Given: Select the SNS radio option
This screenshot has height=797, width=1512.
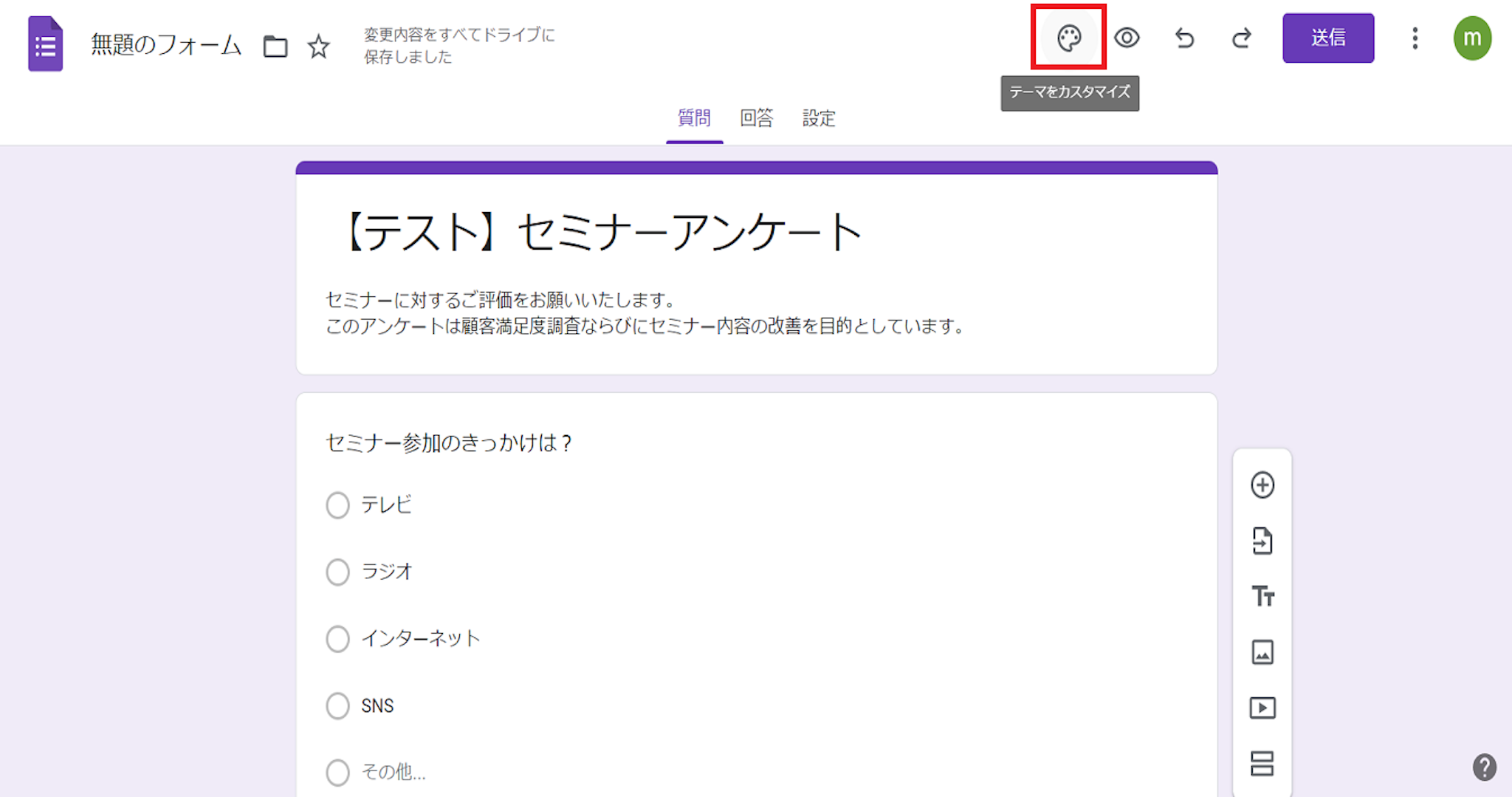Looking at the screenshot, I should point(338,705).
